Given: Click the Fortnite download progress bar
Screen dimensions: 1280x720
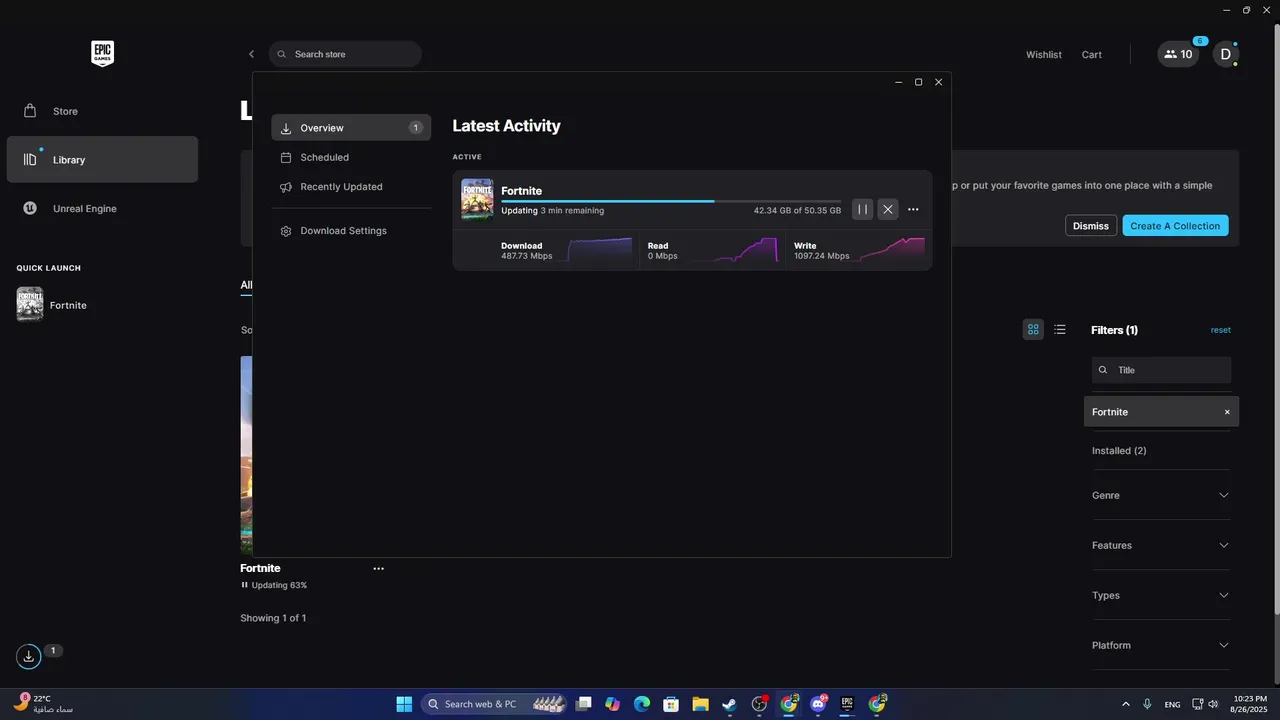Looking at the screenshot, I should pyautogui.click(x=671, y=201).
